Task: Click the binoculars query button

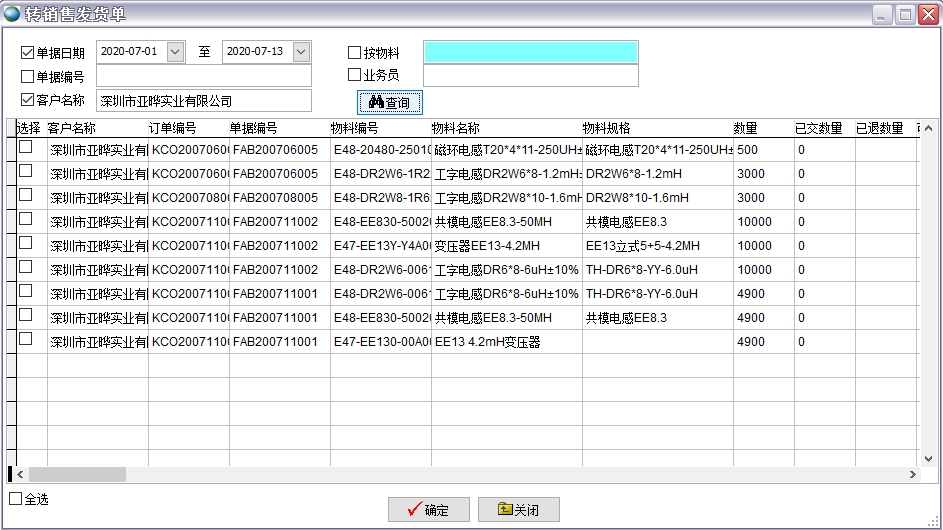Action: (390, 102)
